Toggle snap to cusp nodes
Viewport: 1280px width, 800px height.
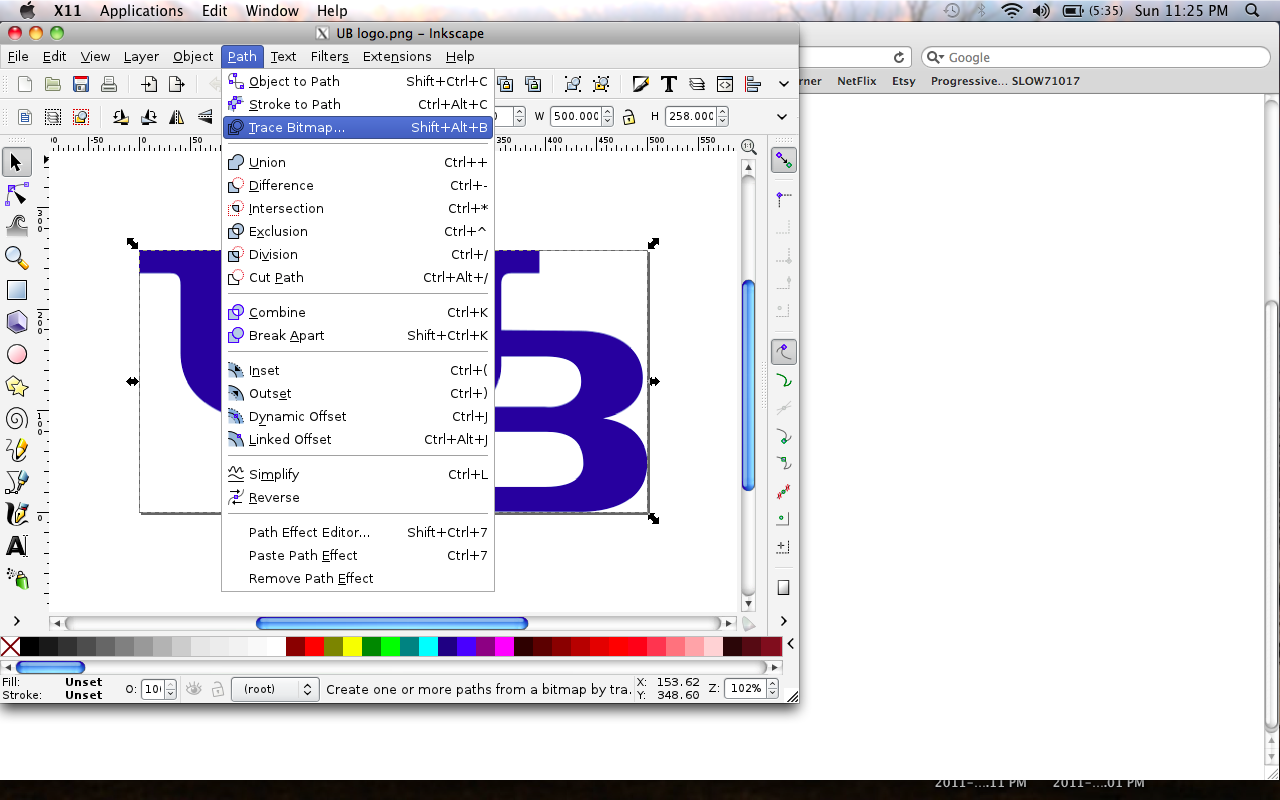[x=784, y=437]
